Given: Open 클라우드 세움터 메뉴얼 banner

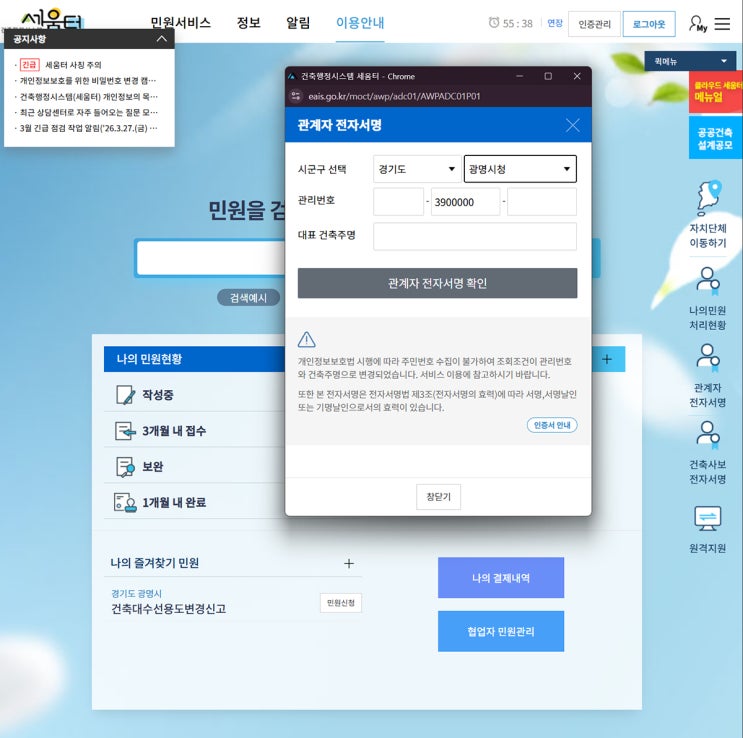Looking at the screenshot, I should pos(716,91).
